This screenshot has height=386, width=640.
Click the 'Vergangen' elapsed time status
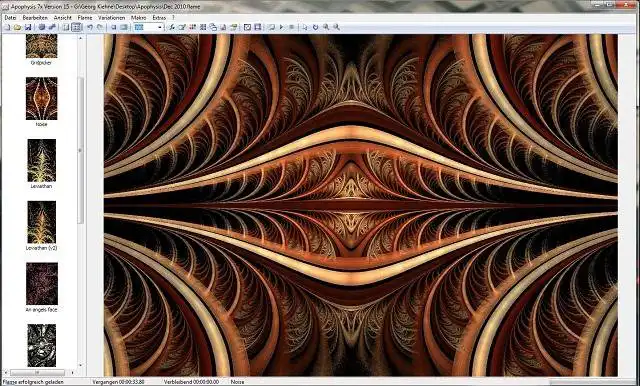pos(118,382)
